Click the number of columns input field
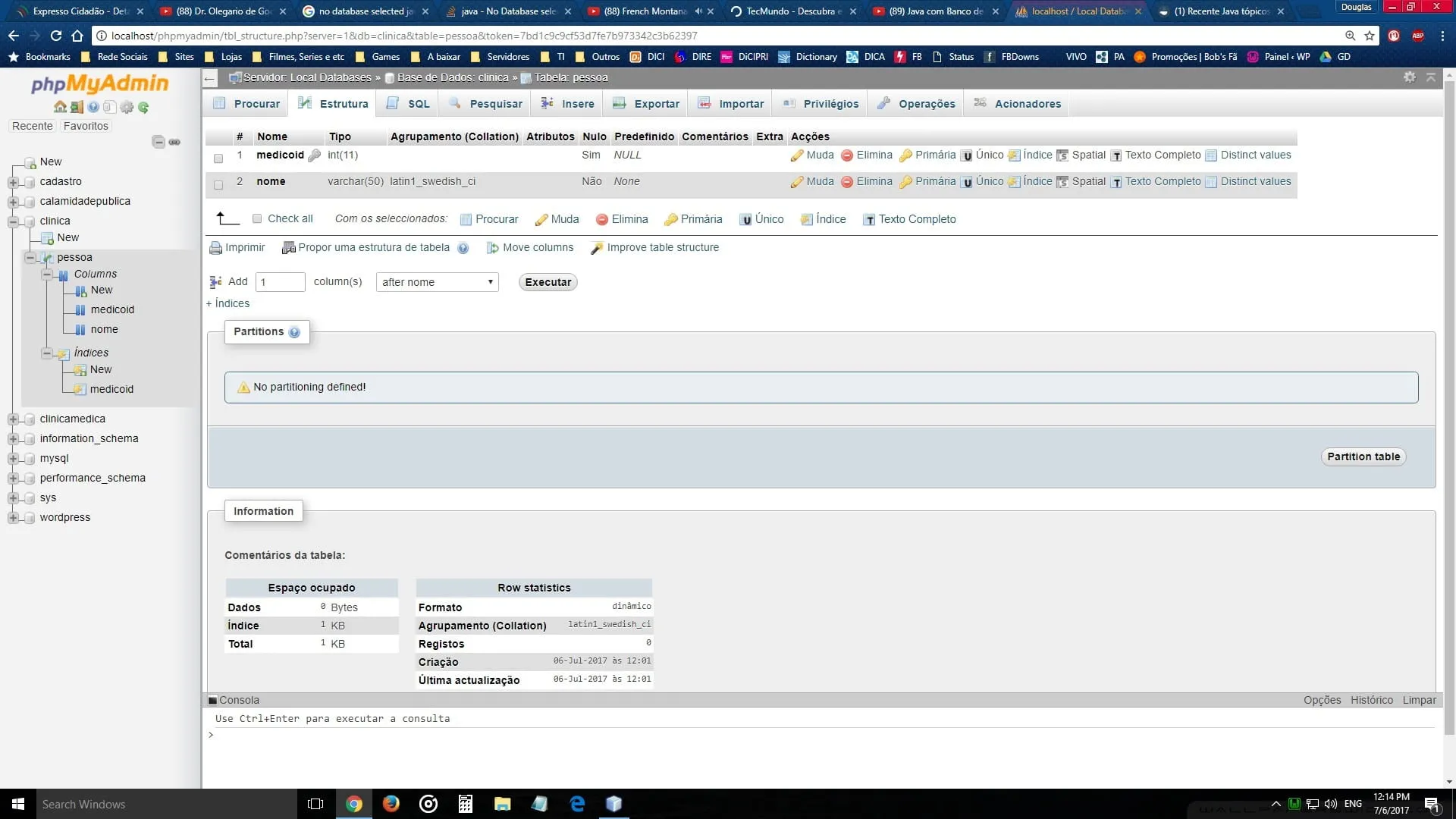Screen dimensions: 1456x819 [x=280, y=282]
